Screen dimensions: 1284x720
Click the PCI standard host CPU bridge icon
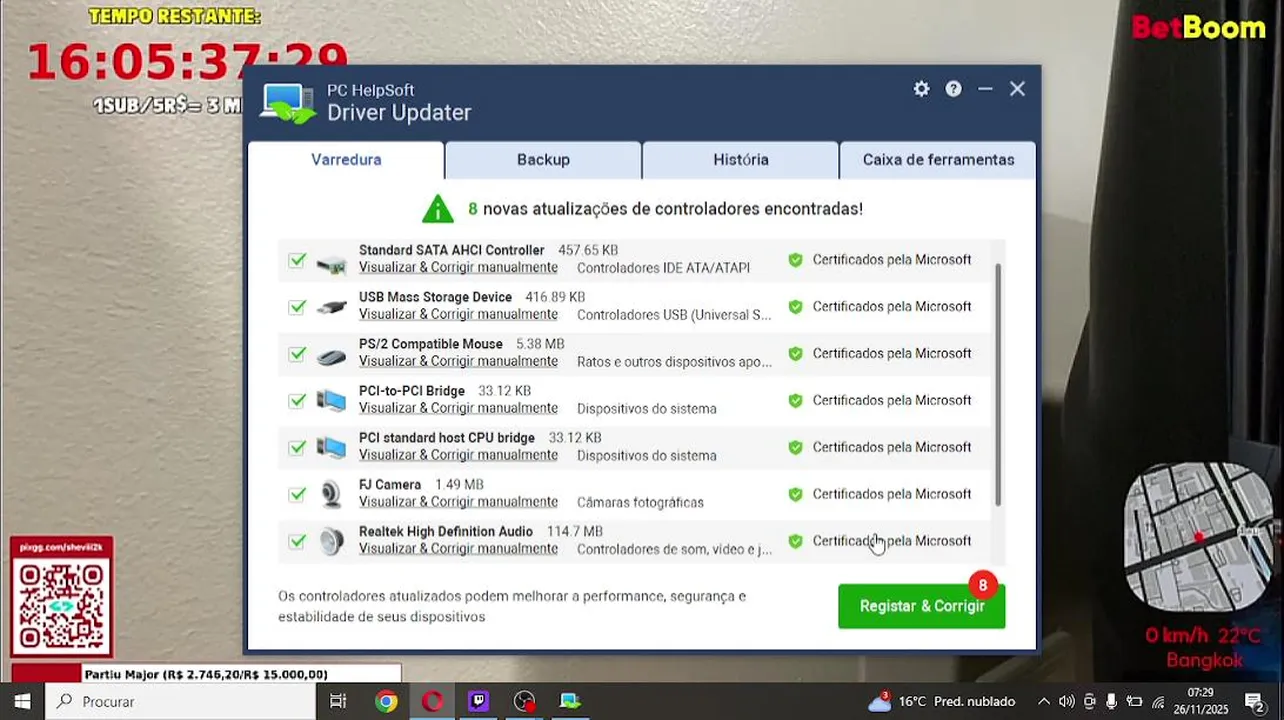[331, 448]
